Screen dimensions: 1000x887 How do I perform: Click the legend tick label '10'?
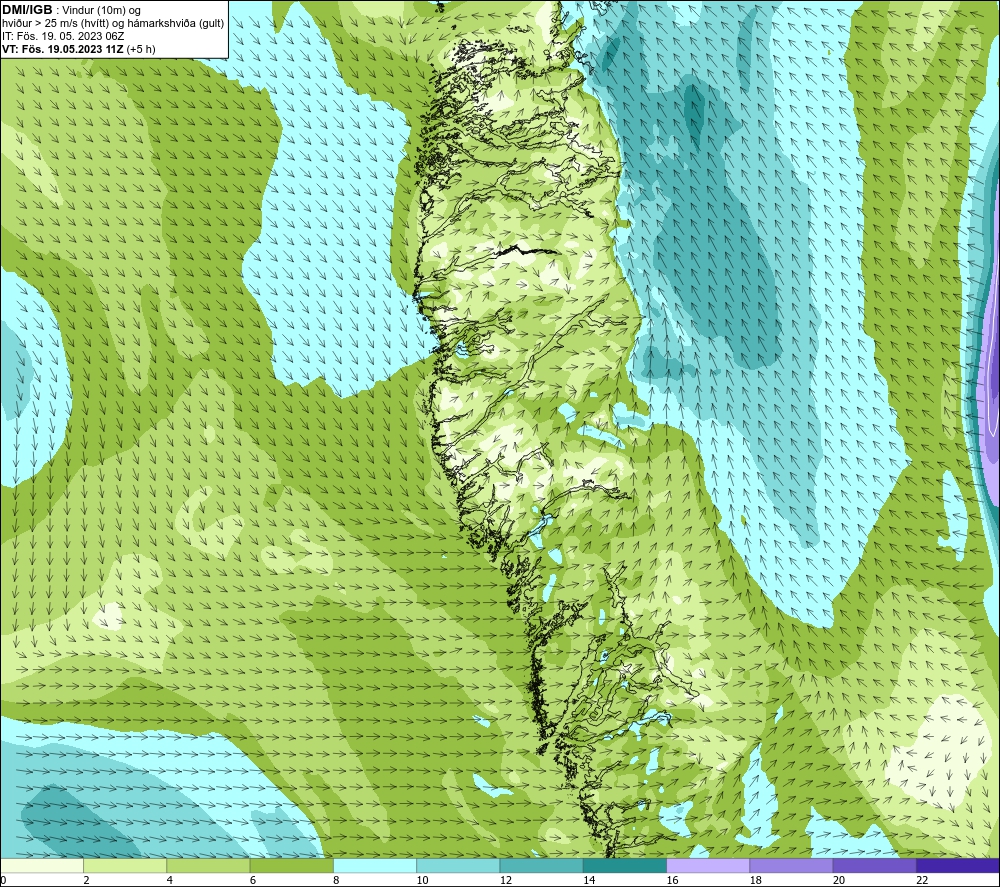tap(422, 881)
